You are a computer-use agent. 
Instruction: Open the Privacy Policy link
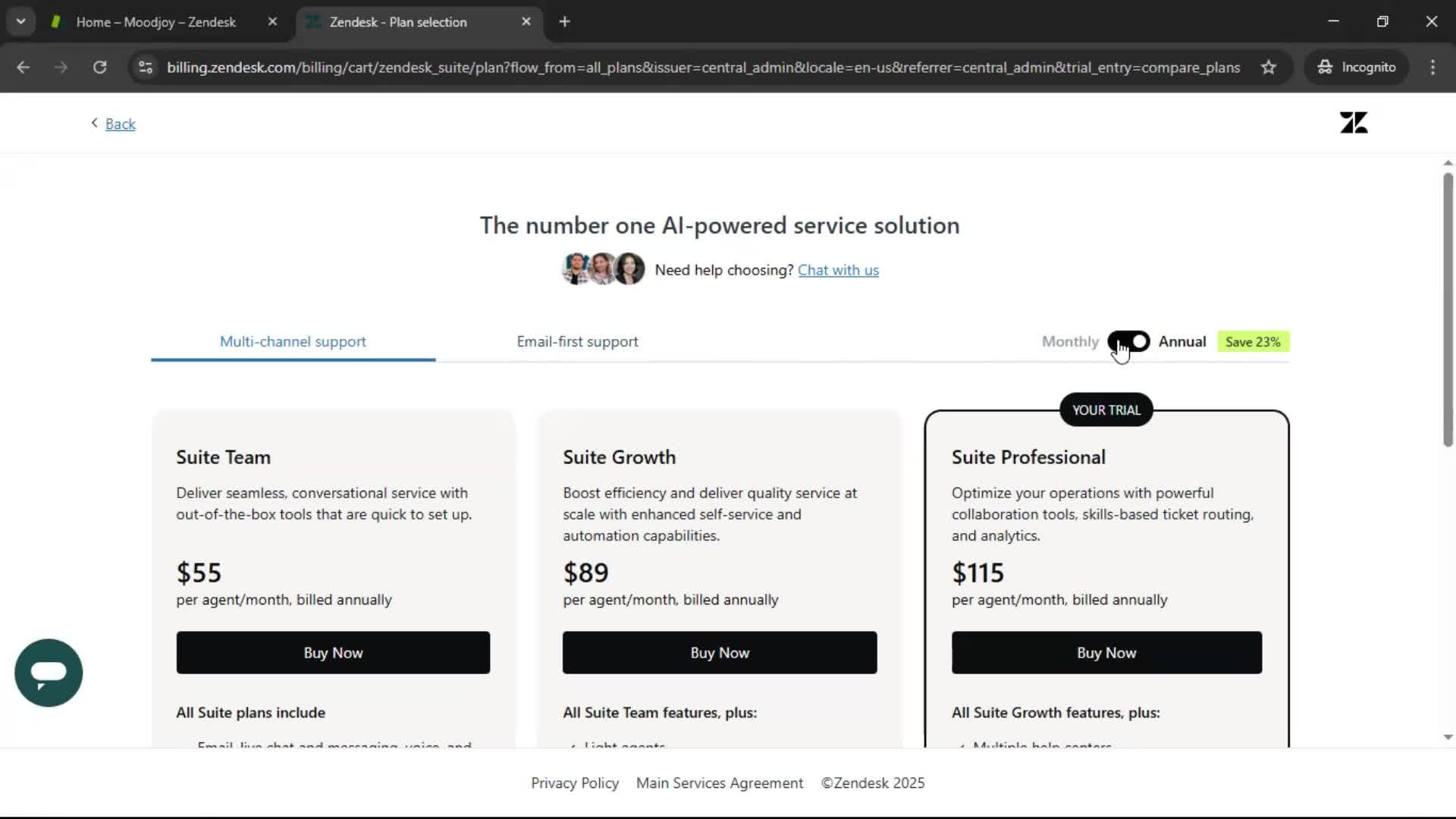(575, 783)
